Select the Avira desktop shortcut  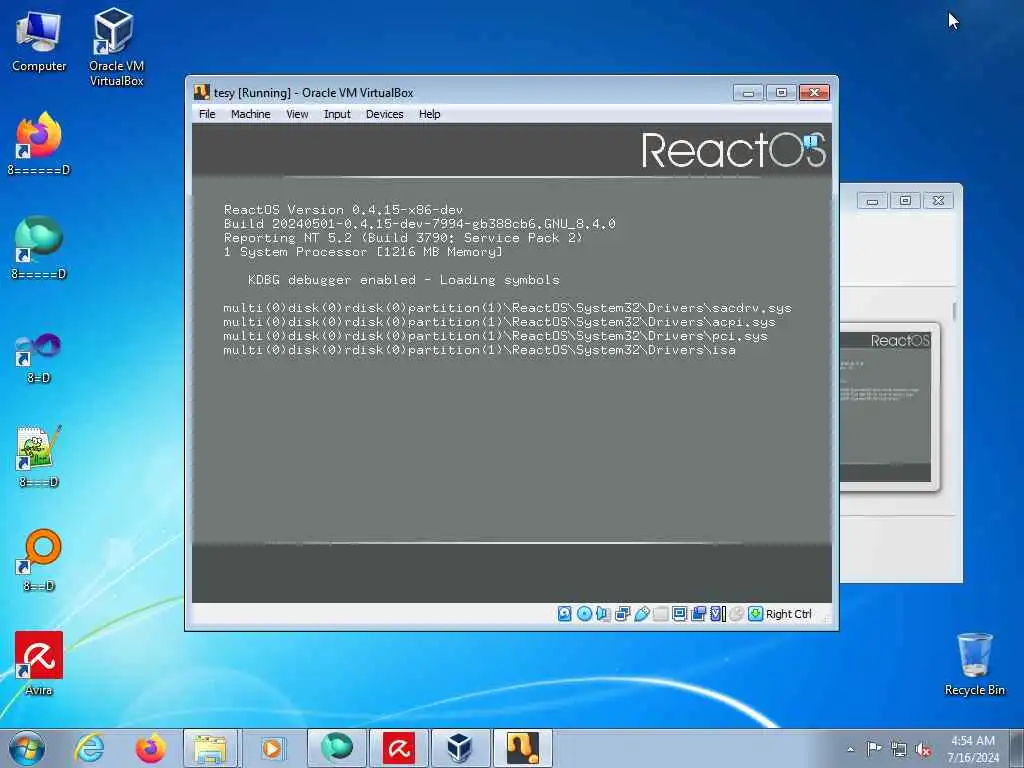[x=39, y=664]
